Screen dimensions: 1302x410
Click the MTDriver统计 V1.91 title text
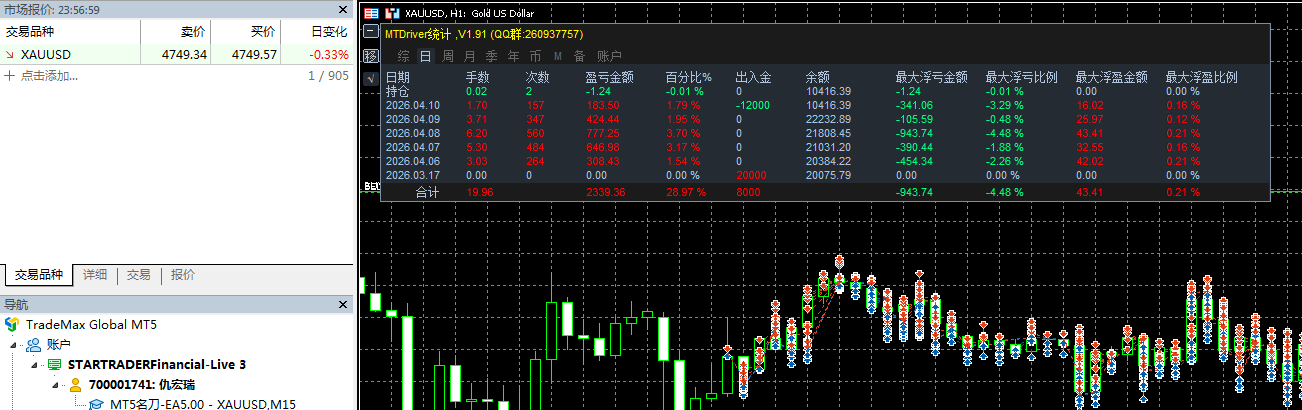484,34
